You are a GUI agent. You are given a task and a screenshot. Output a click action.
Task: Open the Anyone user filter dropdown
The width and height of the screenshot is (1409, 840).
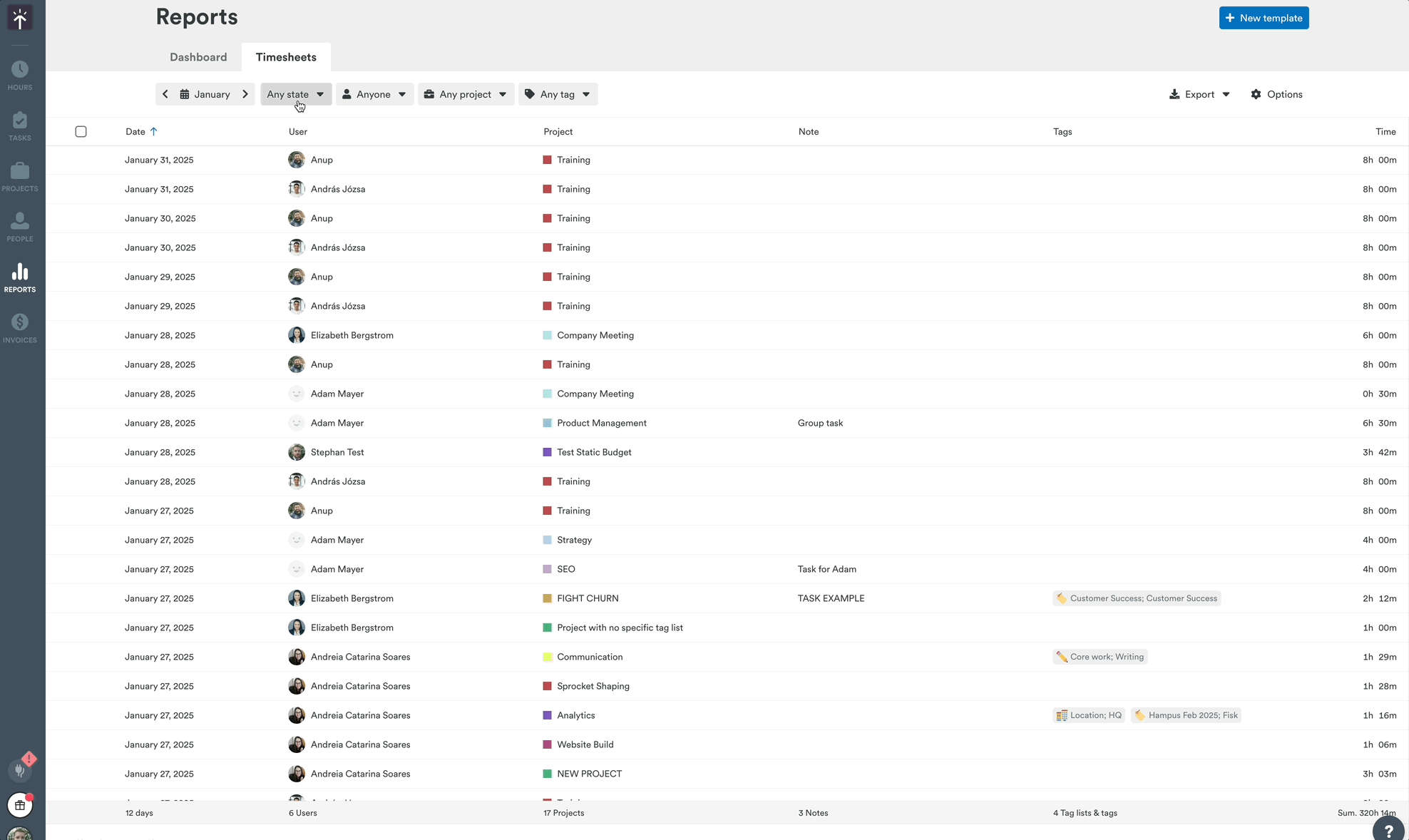point(374,94)
